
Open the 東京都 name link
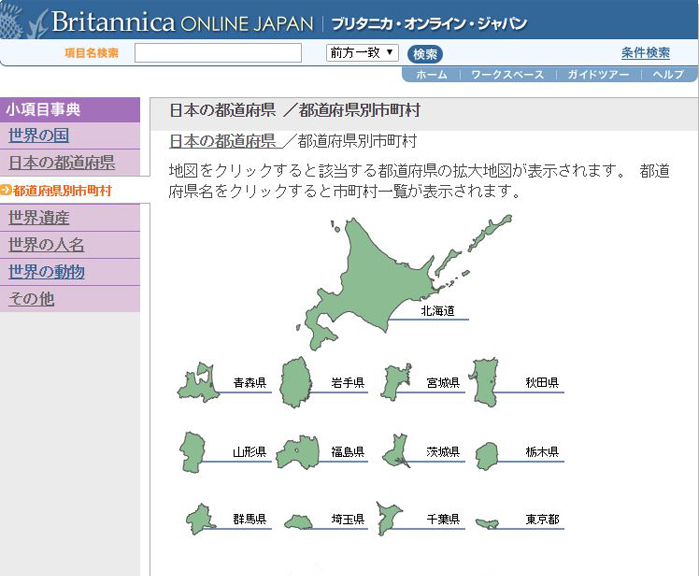click(542, 519)
